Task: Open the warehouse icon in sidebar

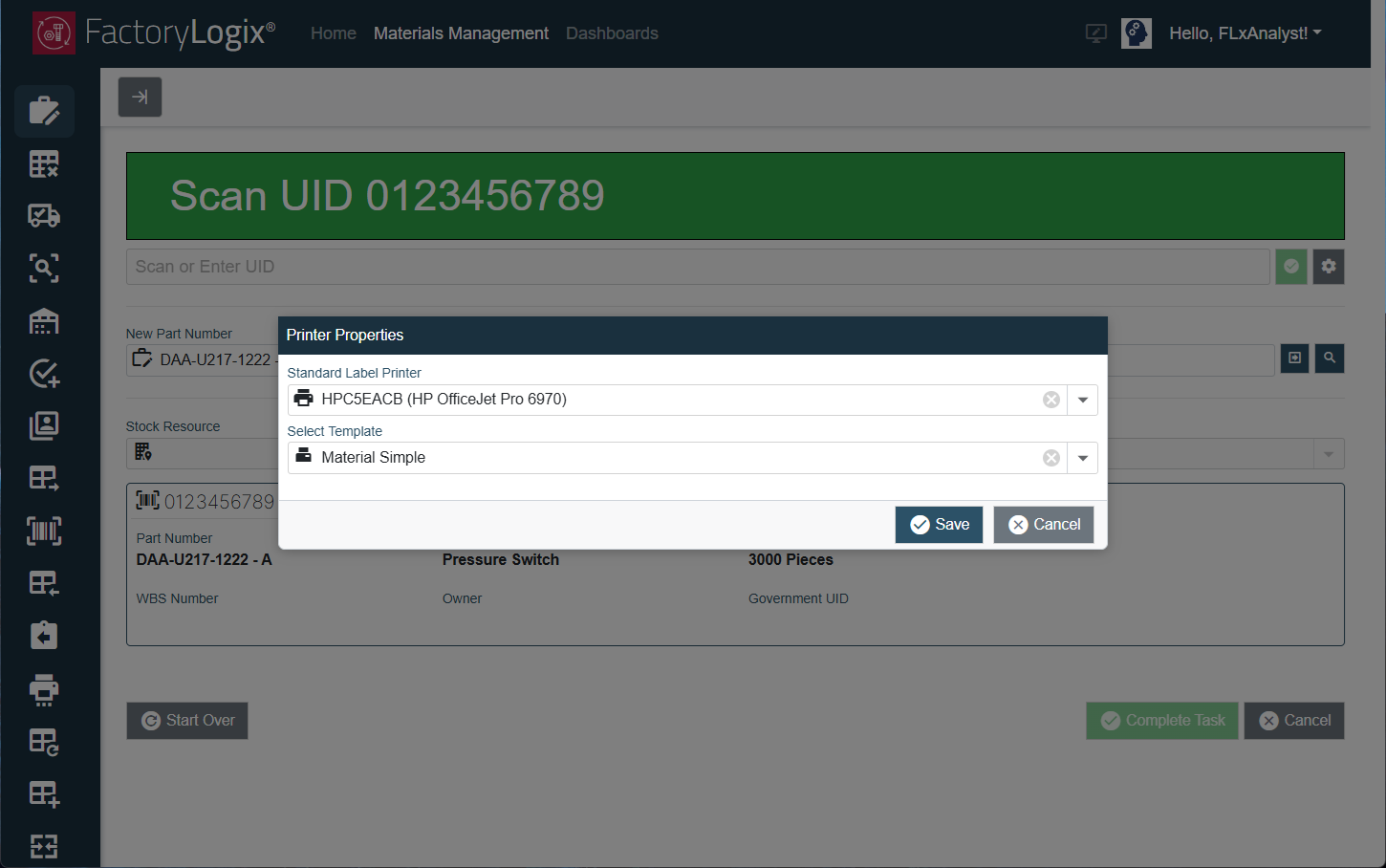Action: tap(44, 321)
